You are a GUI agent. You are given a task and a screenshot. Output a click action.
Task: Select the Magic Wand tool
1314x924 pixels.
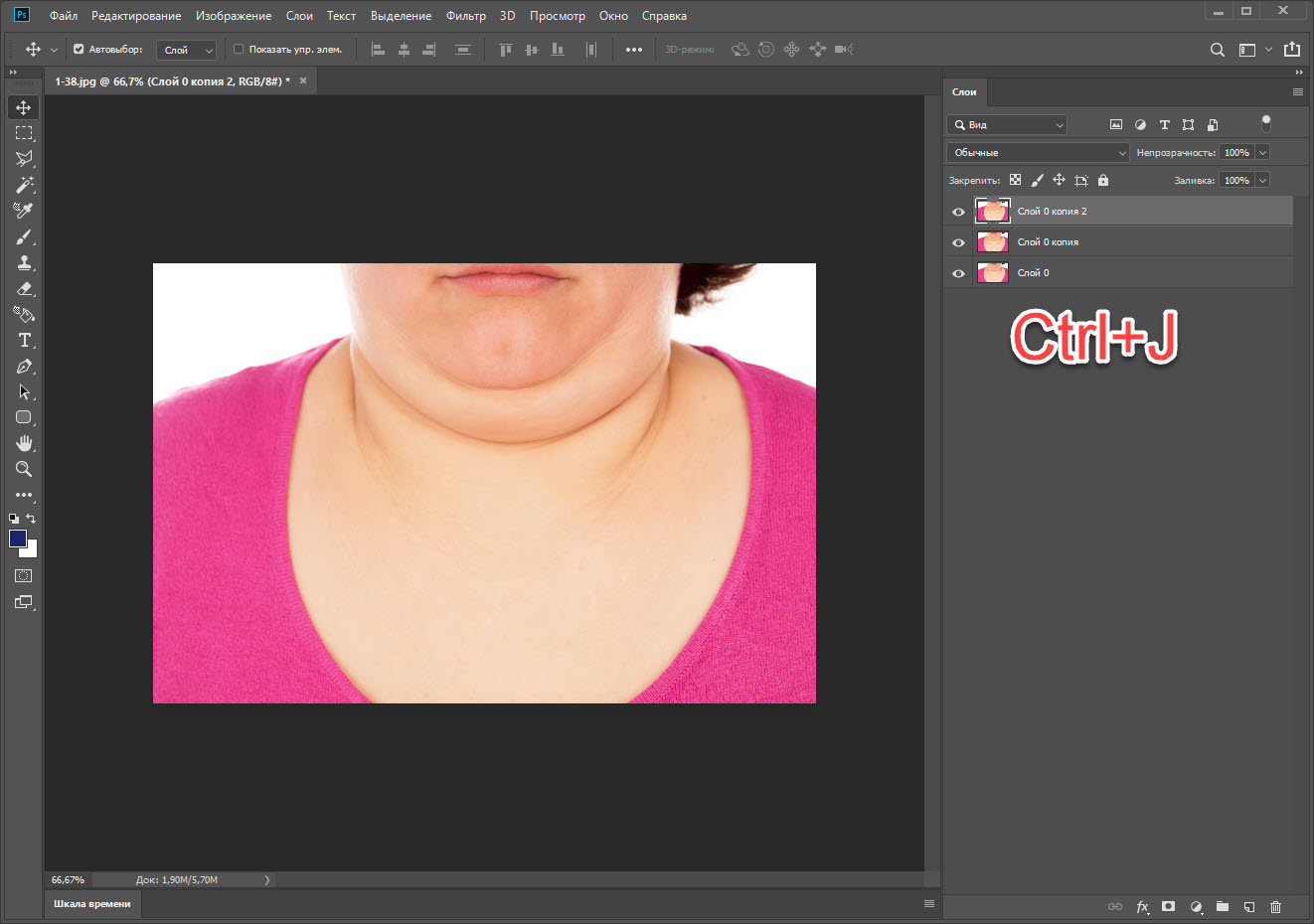(x=24, y=185)
